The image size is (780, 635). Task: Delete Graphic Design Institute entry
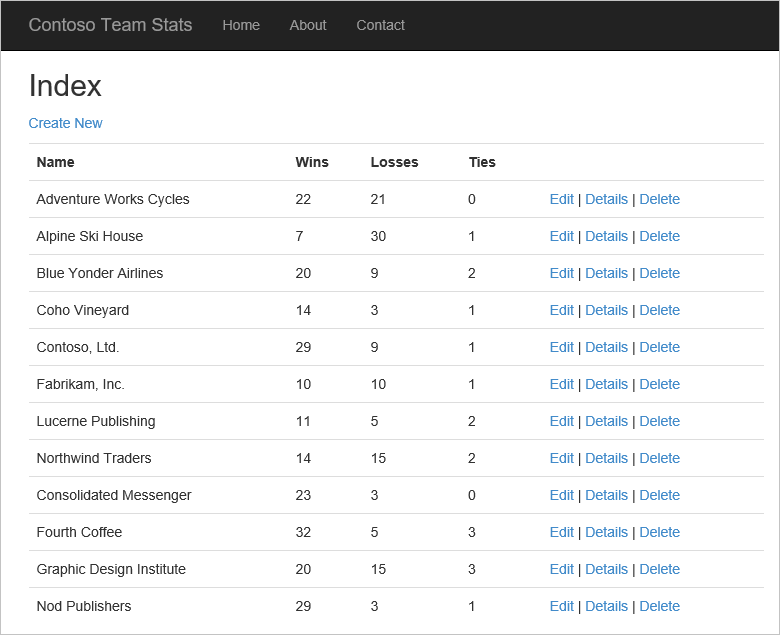659,569
